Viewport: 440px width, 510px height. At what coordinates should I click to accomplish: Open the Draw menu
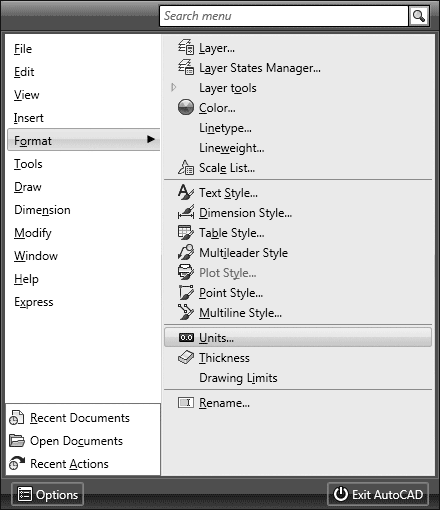pyautogui.click(x=28, y=187)
